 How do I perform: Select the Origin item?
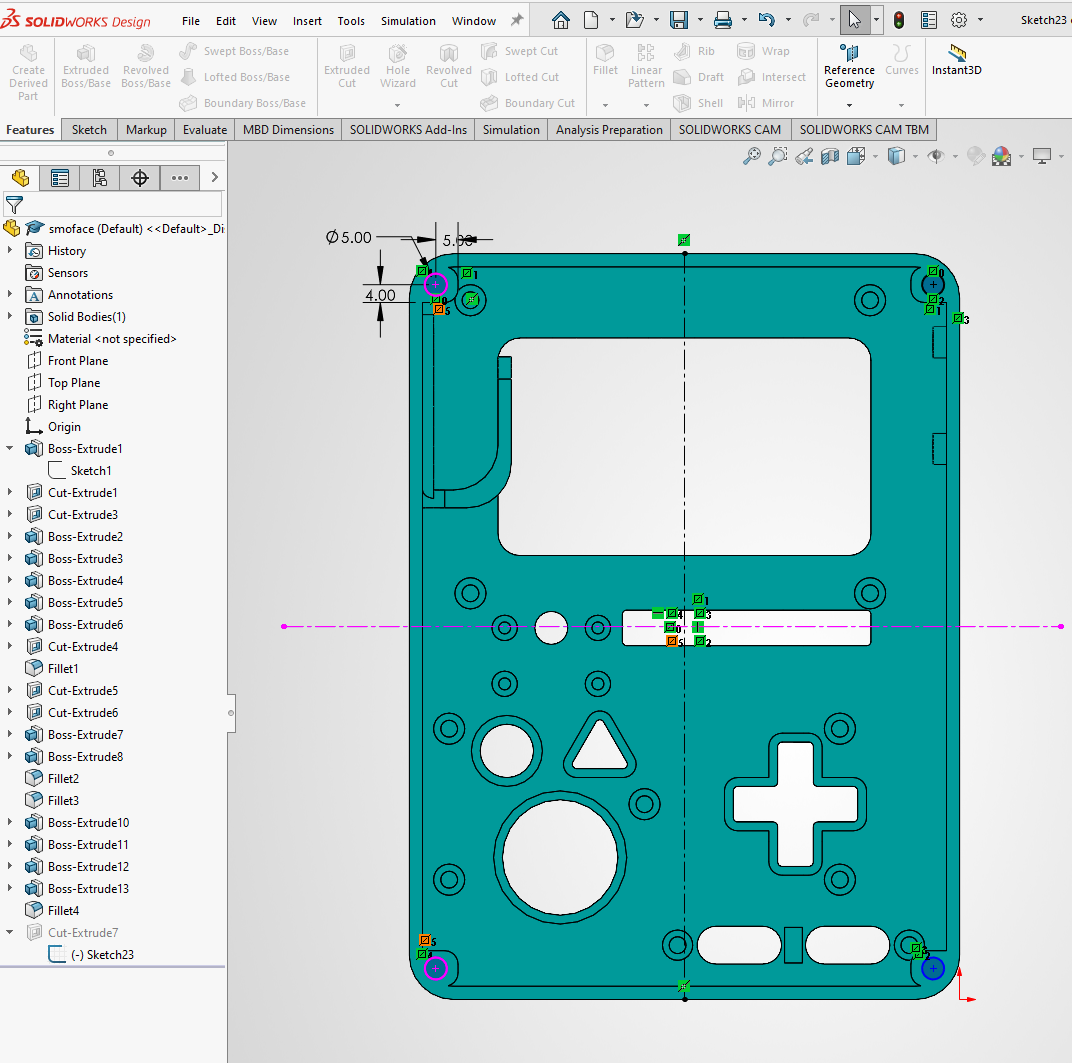64,427
